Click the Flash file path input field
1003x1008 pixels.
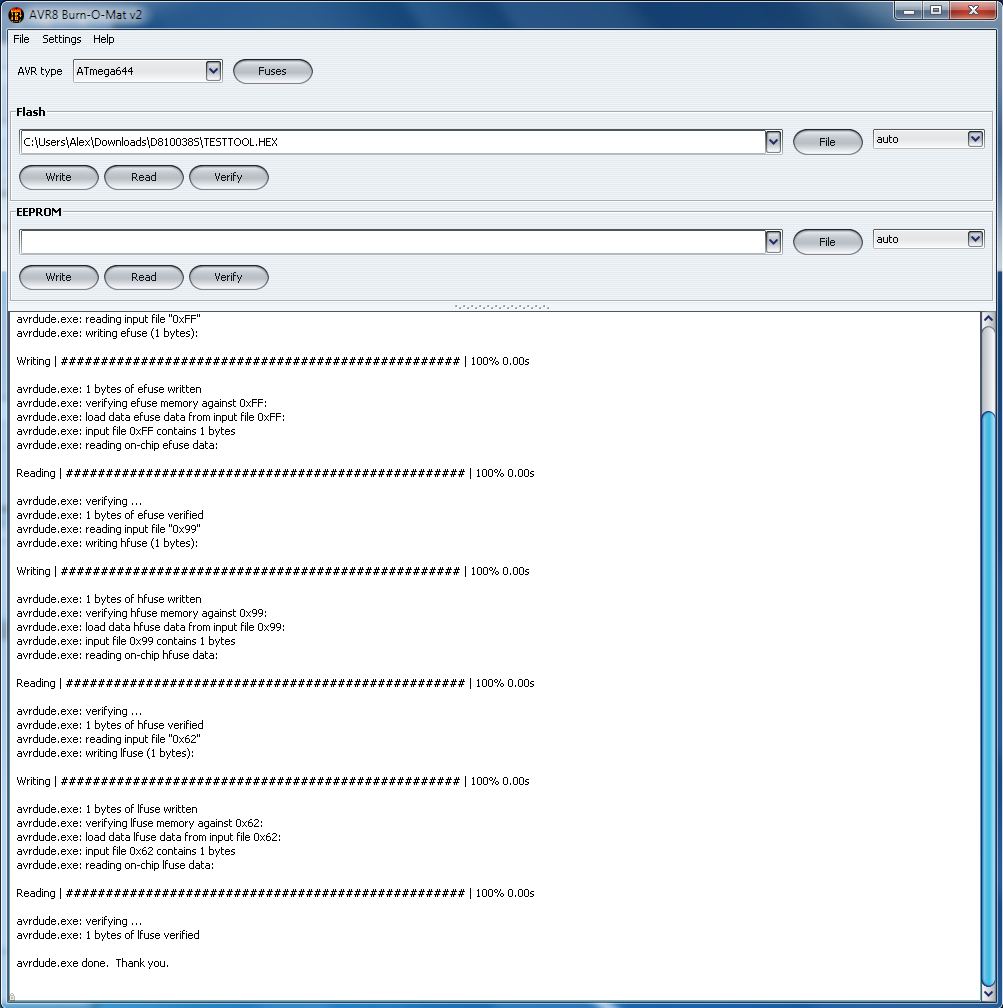click(x=393, y=142)
